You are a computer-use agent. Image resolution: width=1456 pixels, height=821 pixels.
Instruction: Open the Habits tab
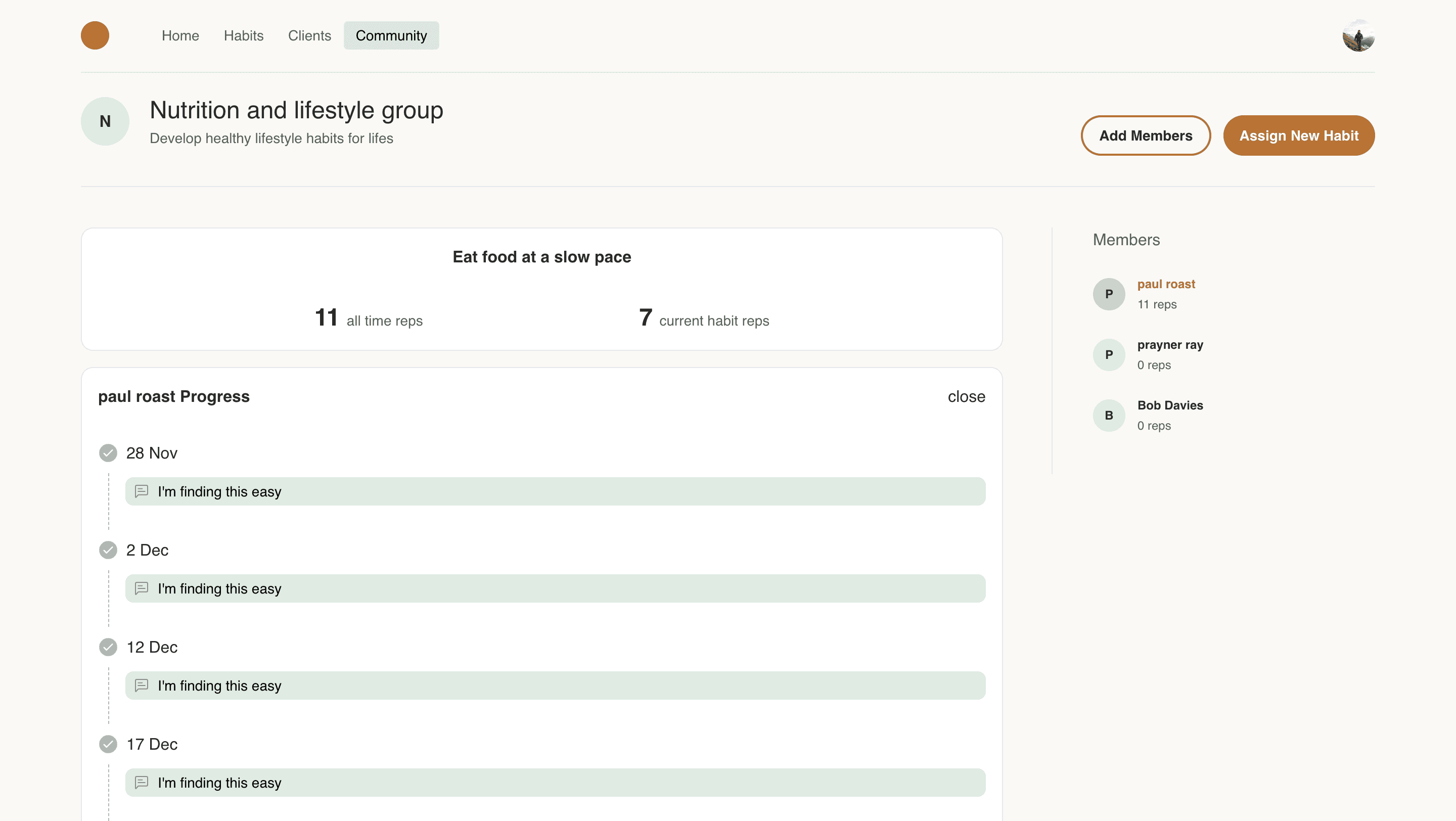(x=244, y=35)
